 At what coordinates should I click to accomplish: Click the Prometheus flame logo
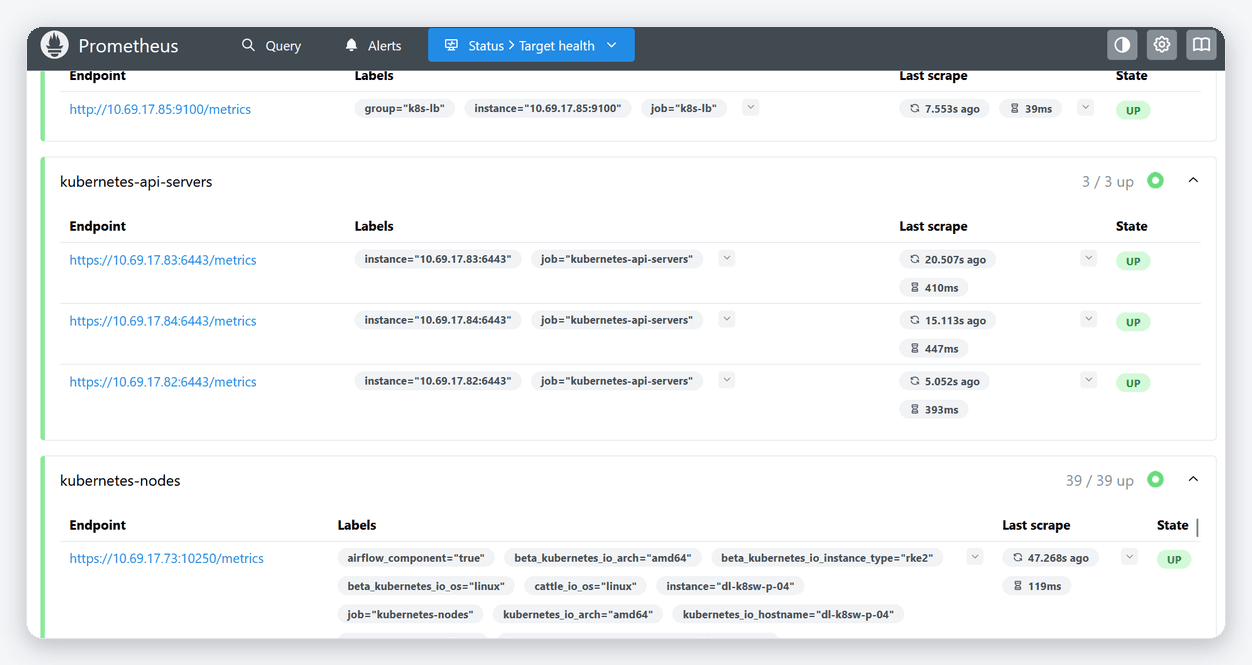pos(55,45)
